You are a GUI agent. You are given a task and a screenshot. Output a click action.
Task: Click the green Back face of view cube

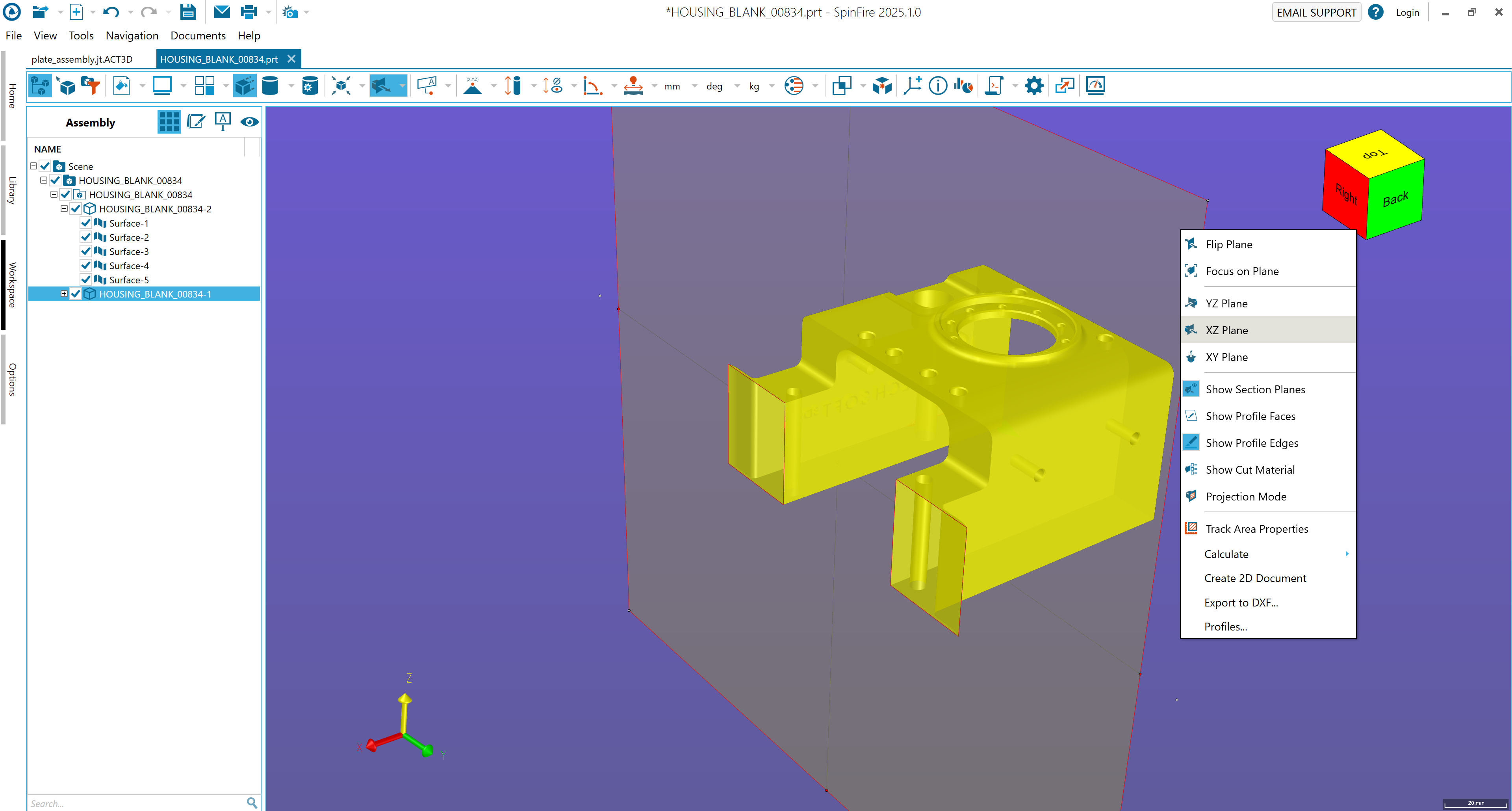click(x=1395, y=200)
